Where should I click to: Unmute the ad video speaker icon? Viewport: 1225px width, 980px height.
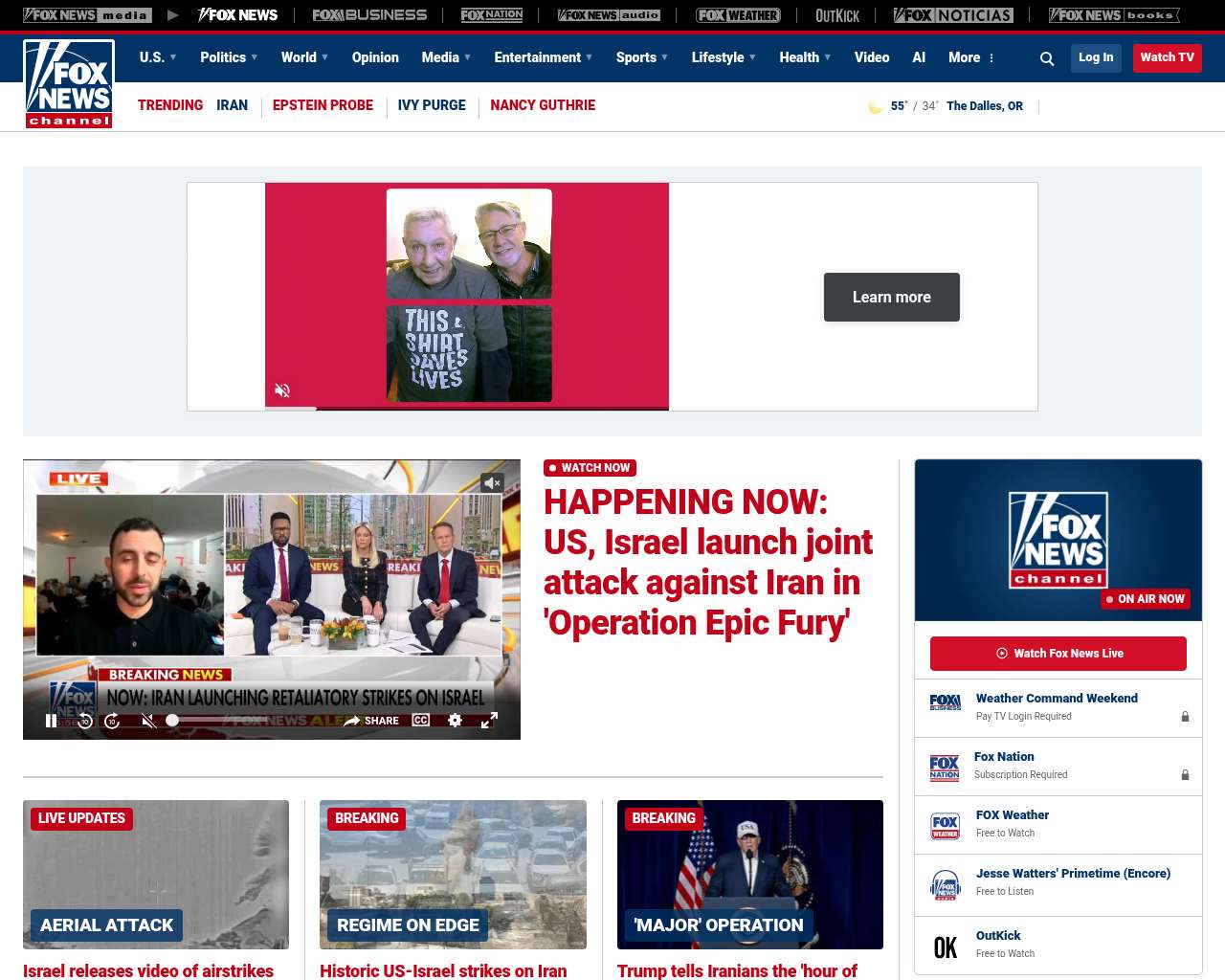click(282, 390)
